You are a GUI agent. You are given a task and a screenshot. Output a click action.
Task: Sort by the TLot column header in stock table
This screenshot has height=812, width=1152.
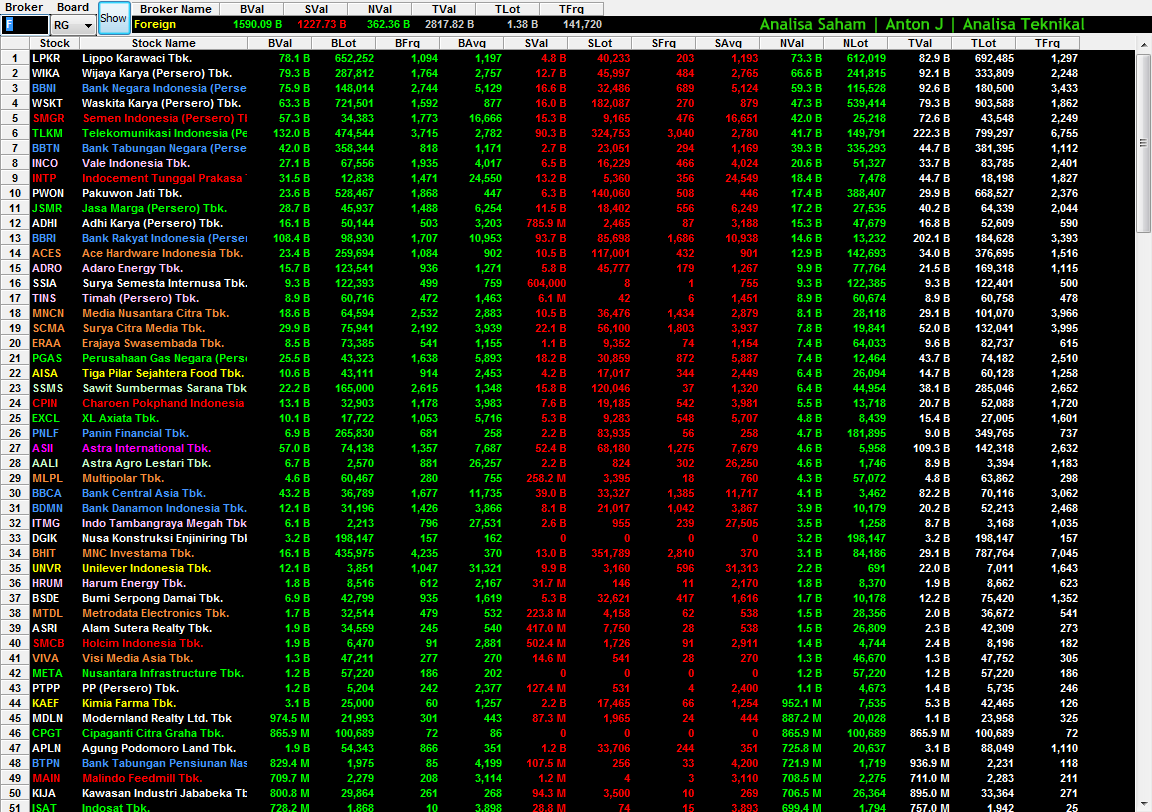[x=983, y=43]
